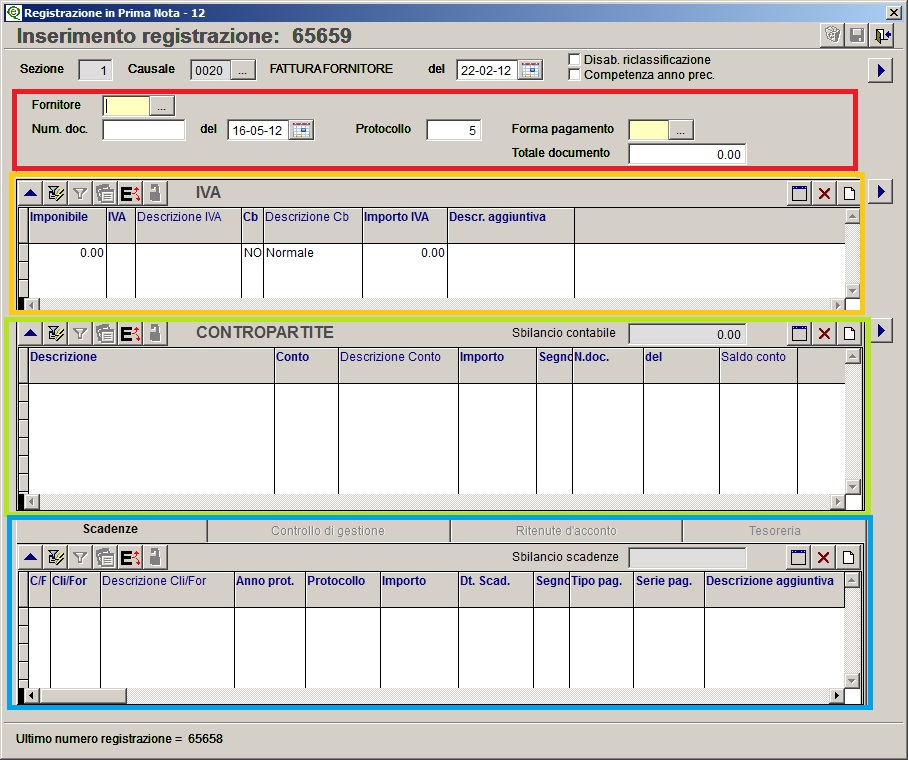
Task: Open the Forma pagamento lookup ellipsis button
Action: pos(680,130)
